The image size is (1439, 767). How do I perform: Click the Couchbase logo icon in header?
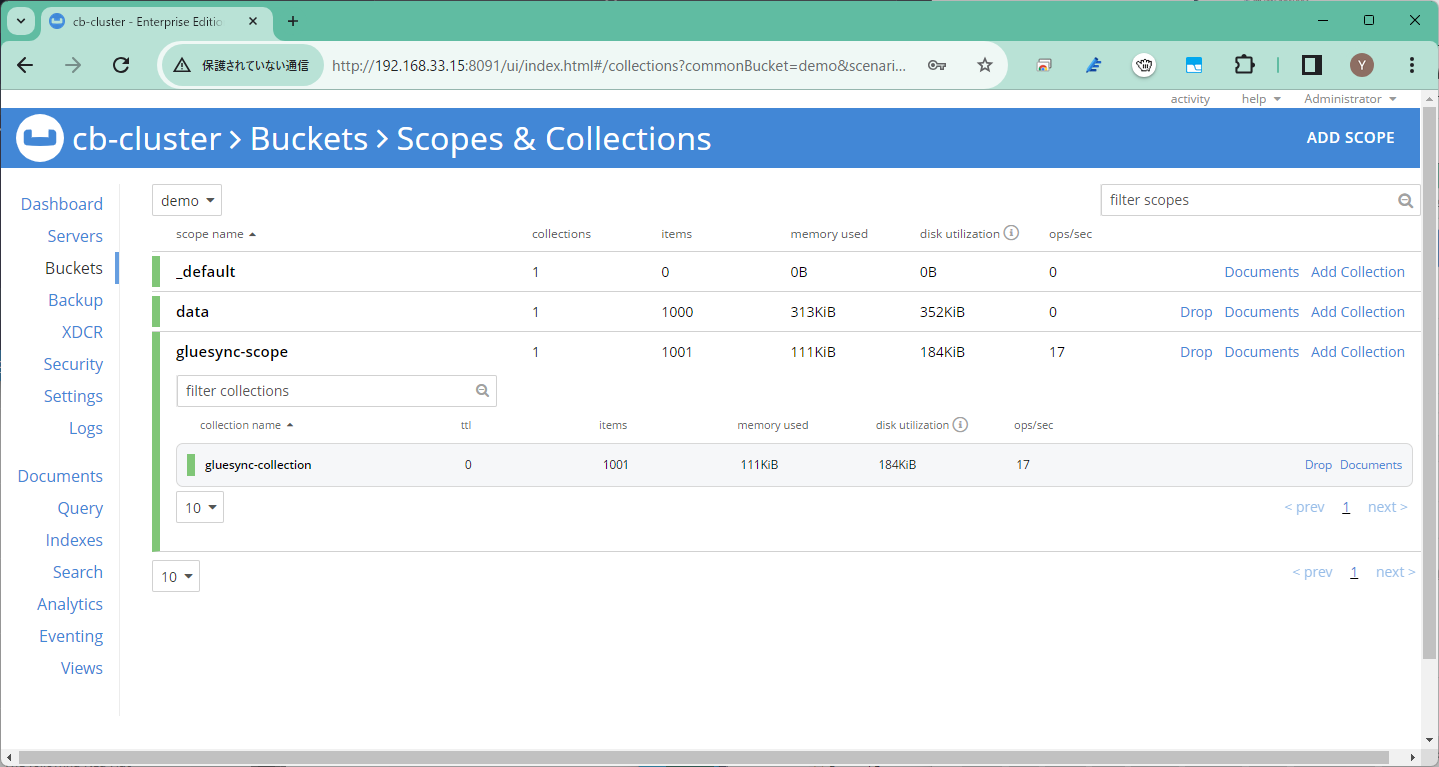click(x=40, y=139)
